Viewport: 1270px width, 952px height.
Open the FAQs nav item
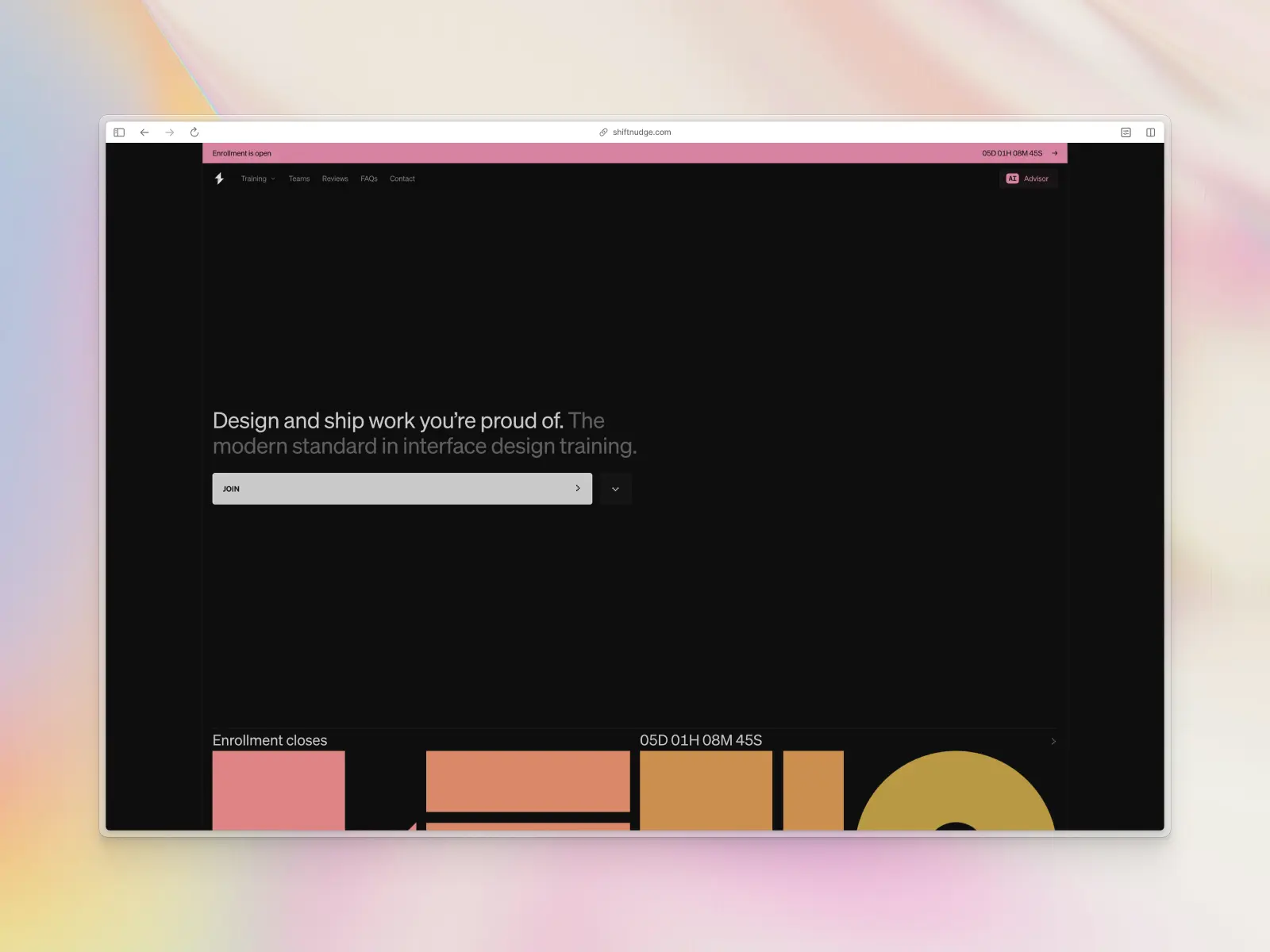pyautogui.click(x=369, y=178)
